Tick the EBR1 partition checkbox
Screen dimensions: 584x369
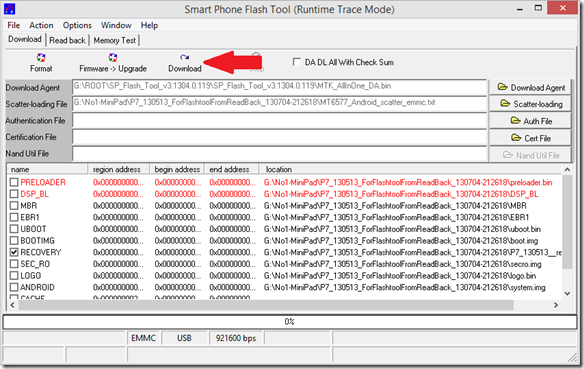pyautogui.click(x=14, y=217)
